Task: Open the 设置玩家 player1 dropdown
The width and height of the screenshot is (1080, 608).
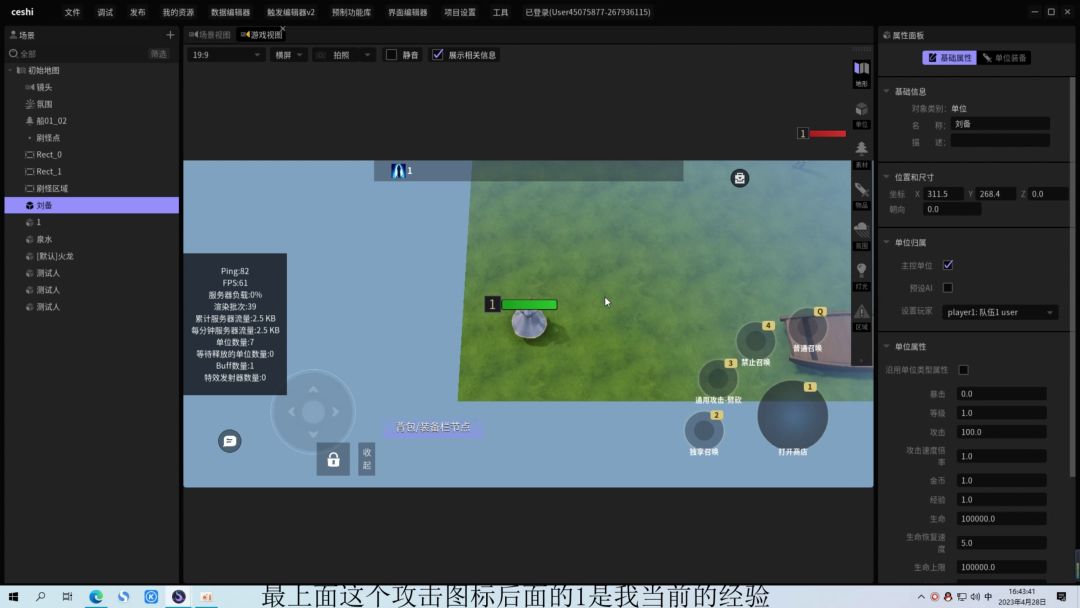Action: (x=1000, y=312)
